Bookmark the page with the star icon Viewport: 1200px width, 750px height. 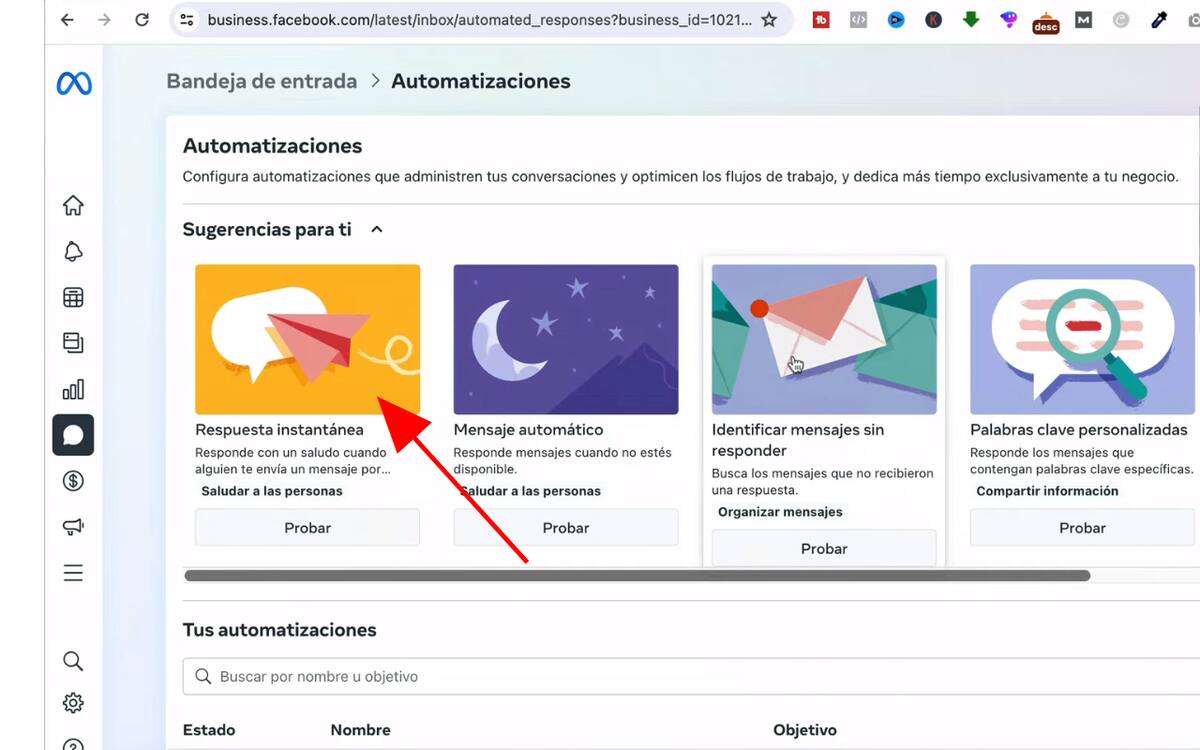click(771, 18)
